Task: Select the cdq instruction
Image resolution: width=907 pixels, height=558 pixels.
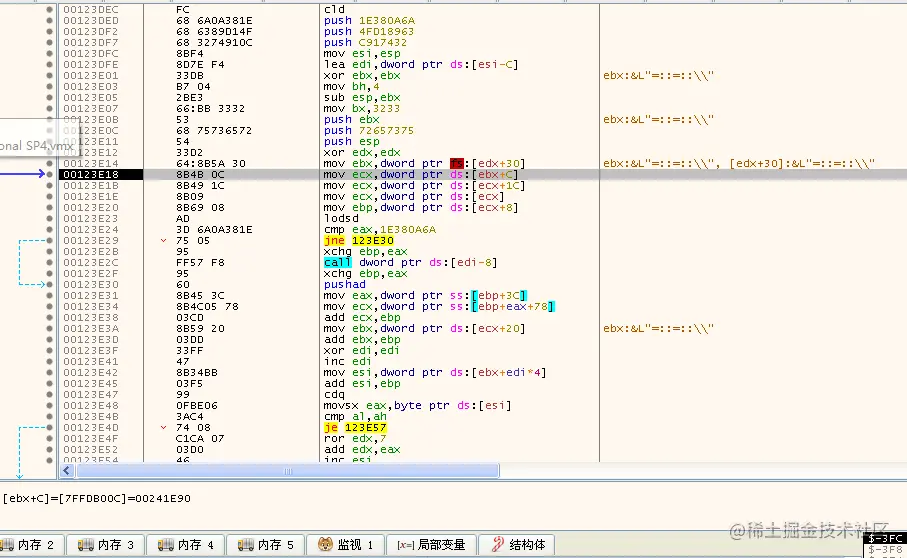Action: click(x=334, y=394)
